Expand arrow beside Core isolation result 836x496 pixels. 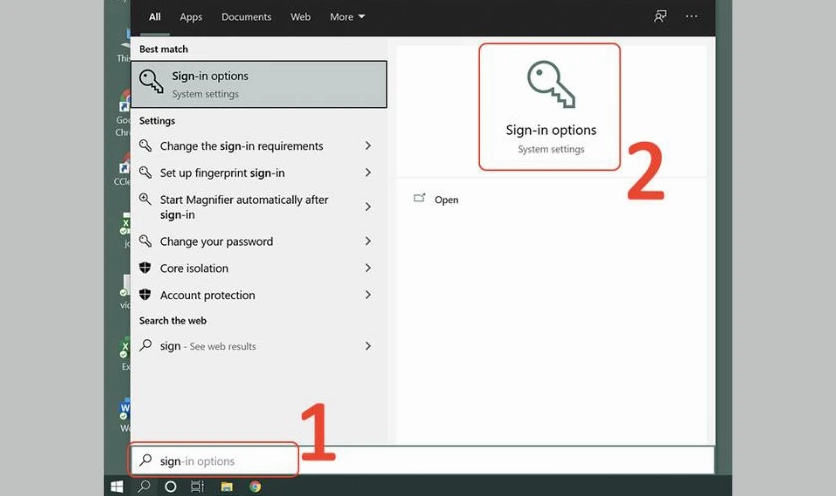368,268
